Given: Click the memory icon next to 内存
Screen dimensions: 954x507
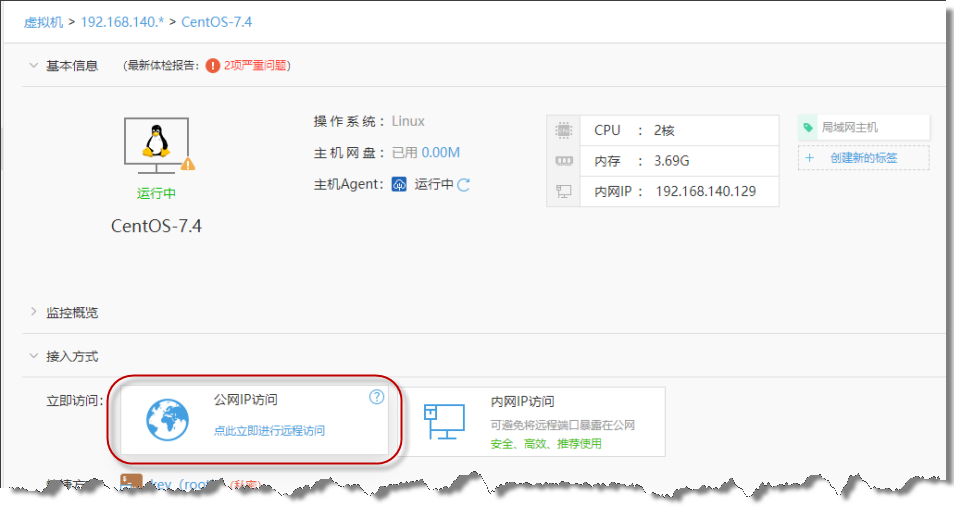Looking at the screenshot, I should pos(564,161).
